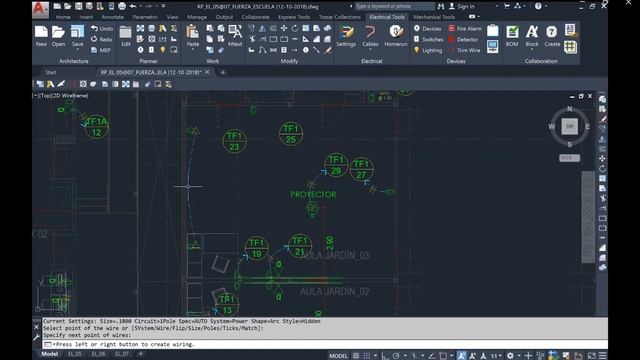The width and height of the screenshot is (640, 360).
Task: Click the MEP button
Action: 101,50
